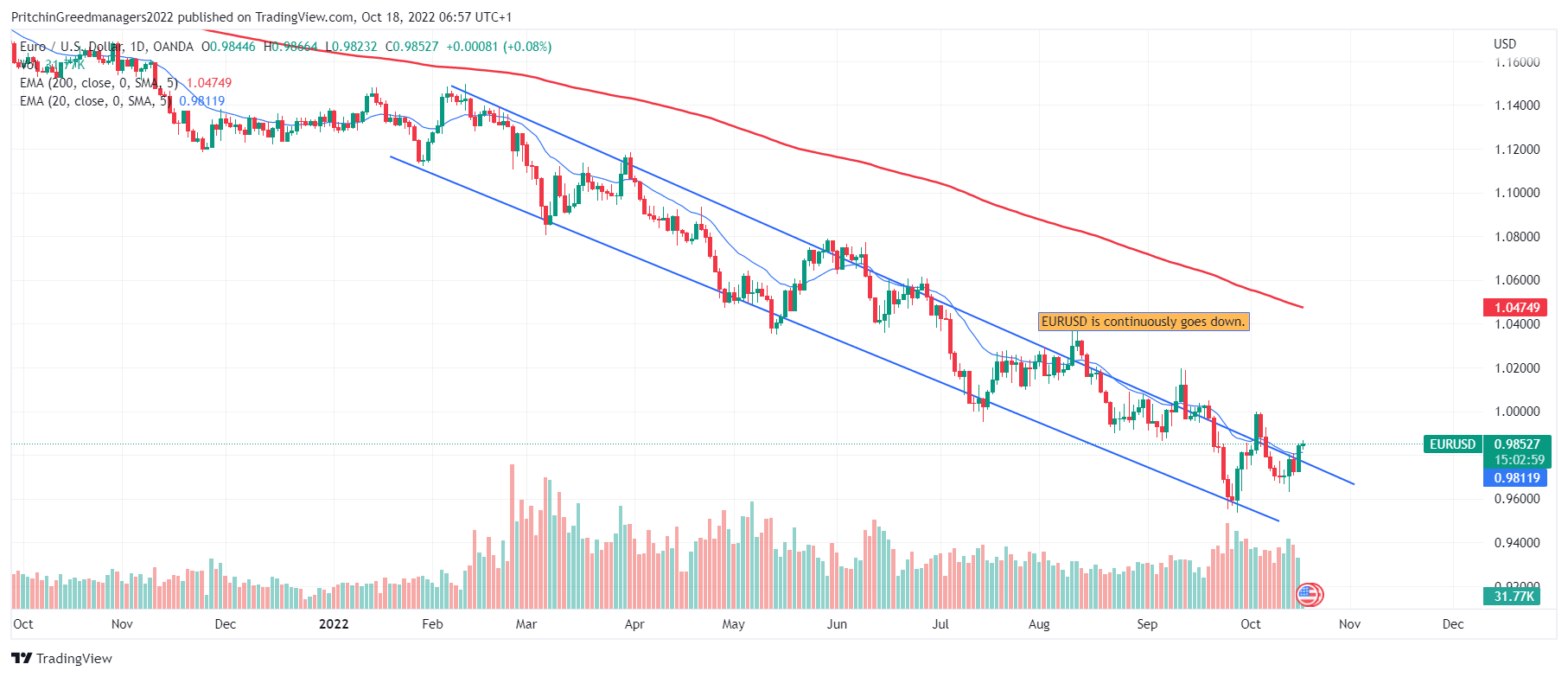1568x677 pixels.
Task: Click the Apr label on time axis
Action: tap(634, 624)
